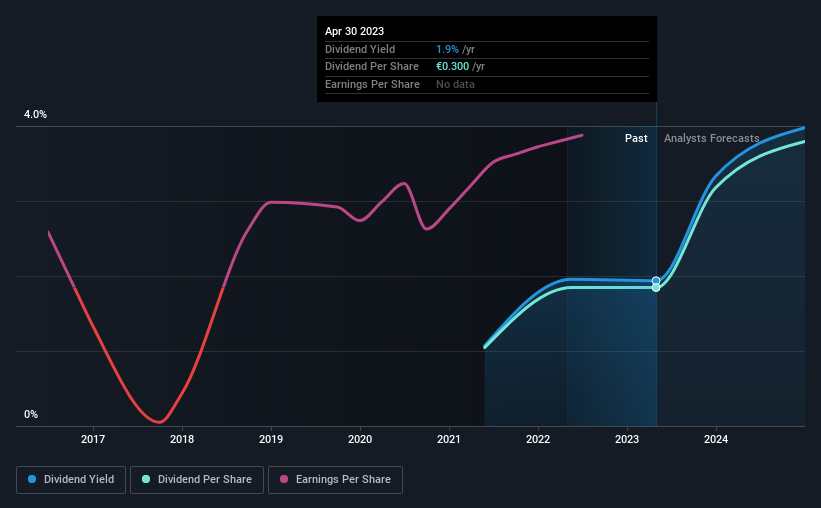Toggle the Dividend Per Share legend button
Viewport: 821px width, 508px height.
[197, 480]
